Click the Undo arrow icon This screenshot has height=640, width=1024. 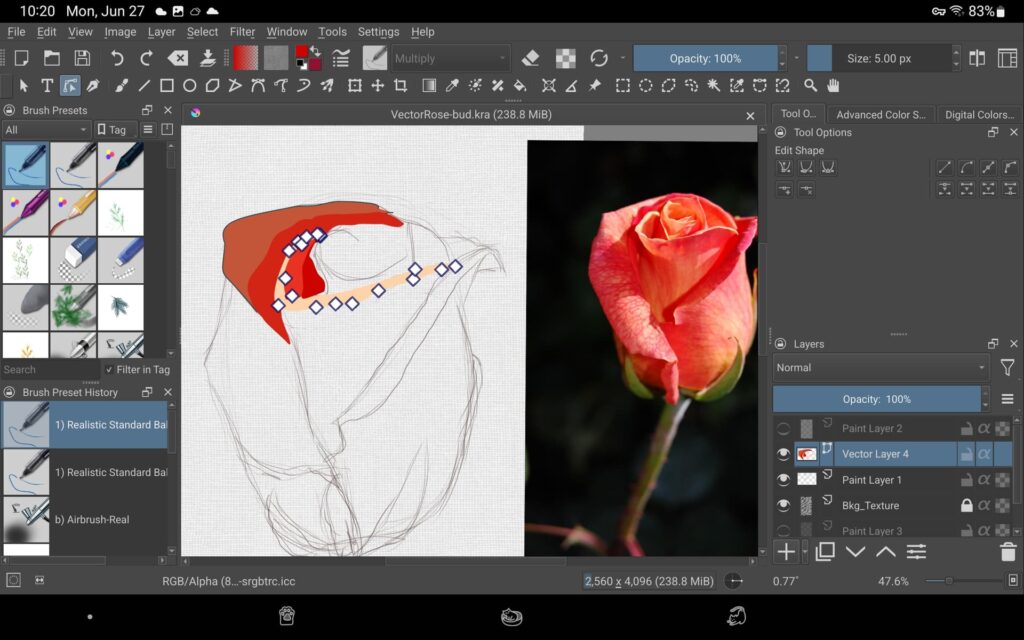pyautogui.click(x=119, y=58)
